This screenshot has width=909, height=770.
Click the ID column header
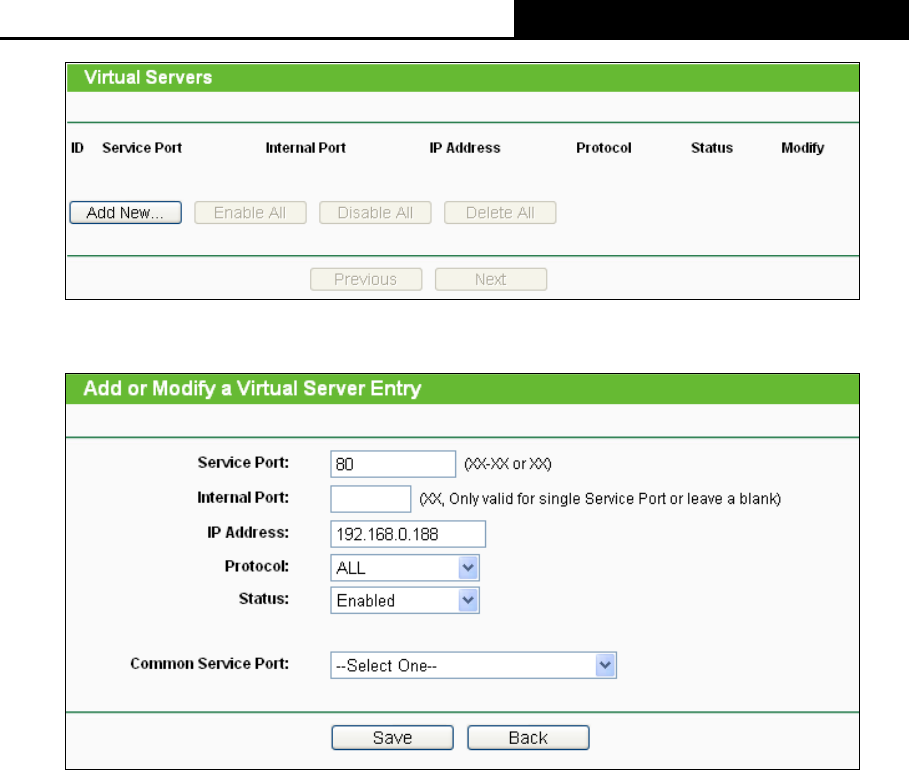77,148
